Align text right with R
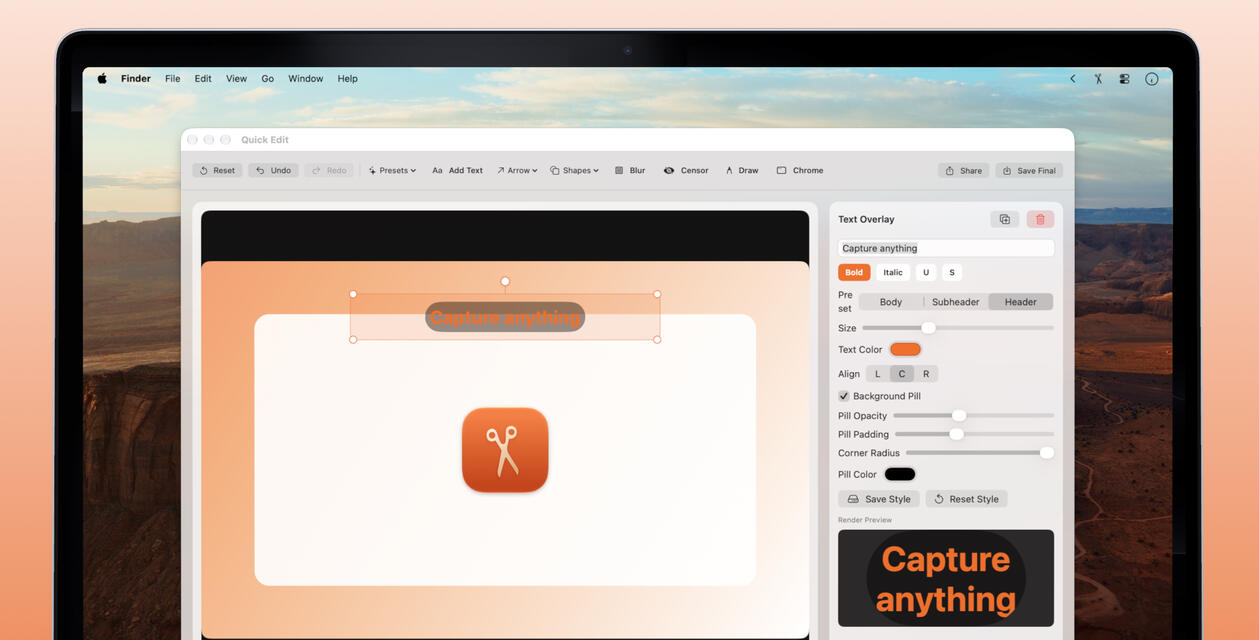Viewport: 1259px width, 640px height. point(926,374)
